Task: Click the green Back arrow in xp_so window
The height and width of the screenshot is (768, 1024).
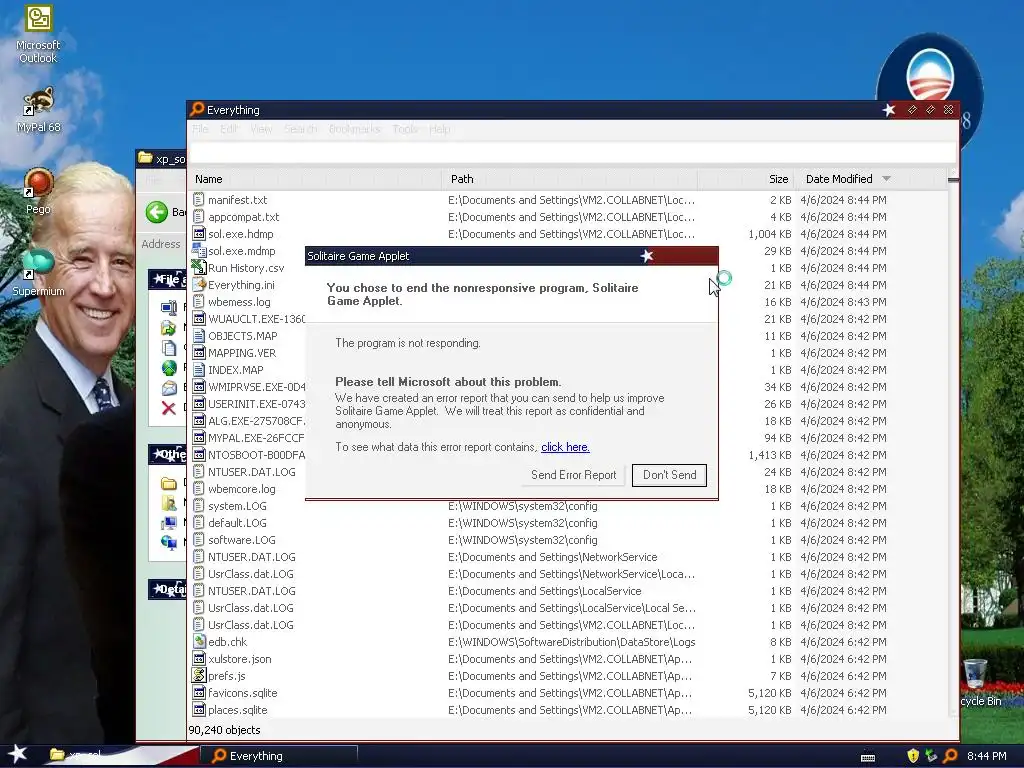Action: 157,212
